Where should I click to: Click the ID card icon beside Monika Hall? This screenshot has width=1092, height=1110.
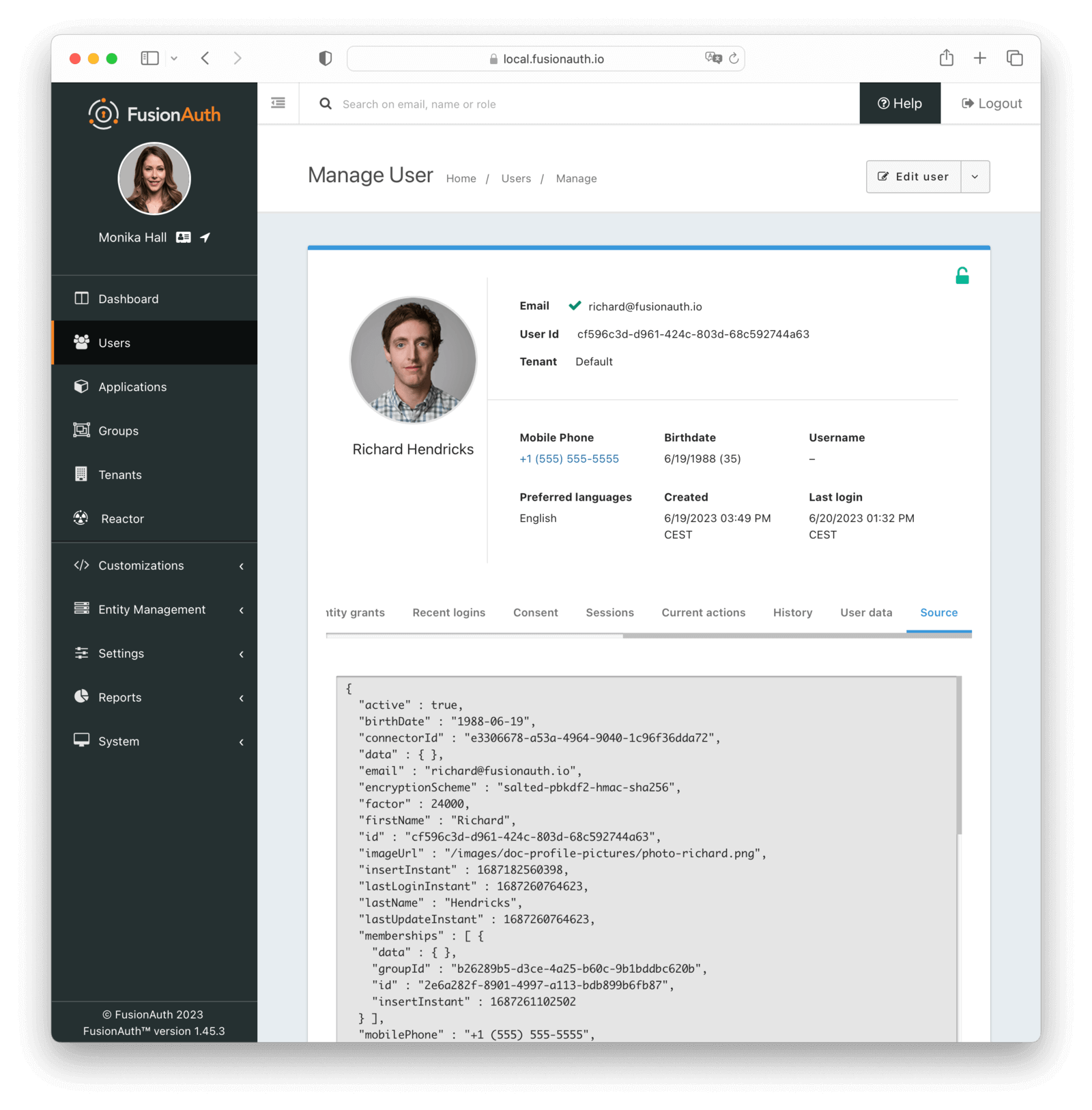tap(183, 237)
